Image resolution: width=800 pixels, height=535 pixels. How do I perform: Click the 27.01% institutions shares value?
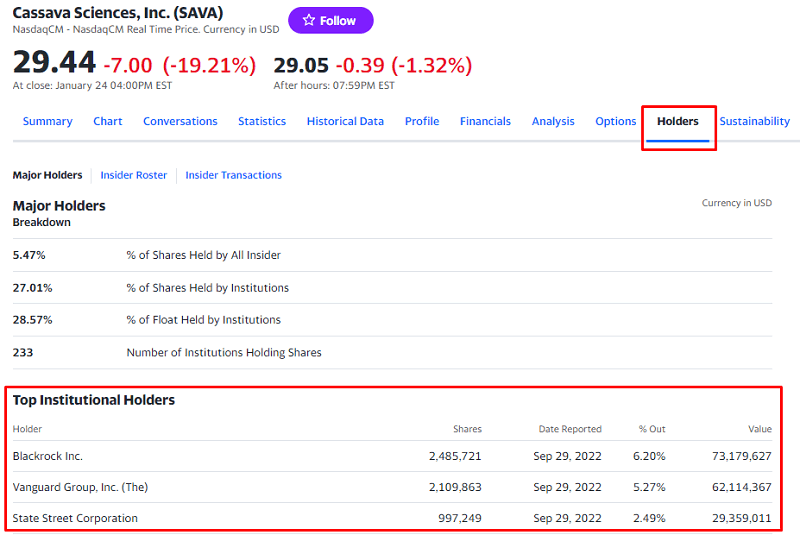click(33, 288)
